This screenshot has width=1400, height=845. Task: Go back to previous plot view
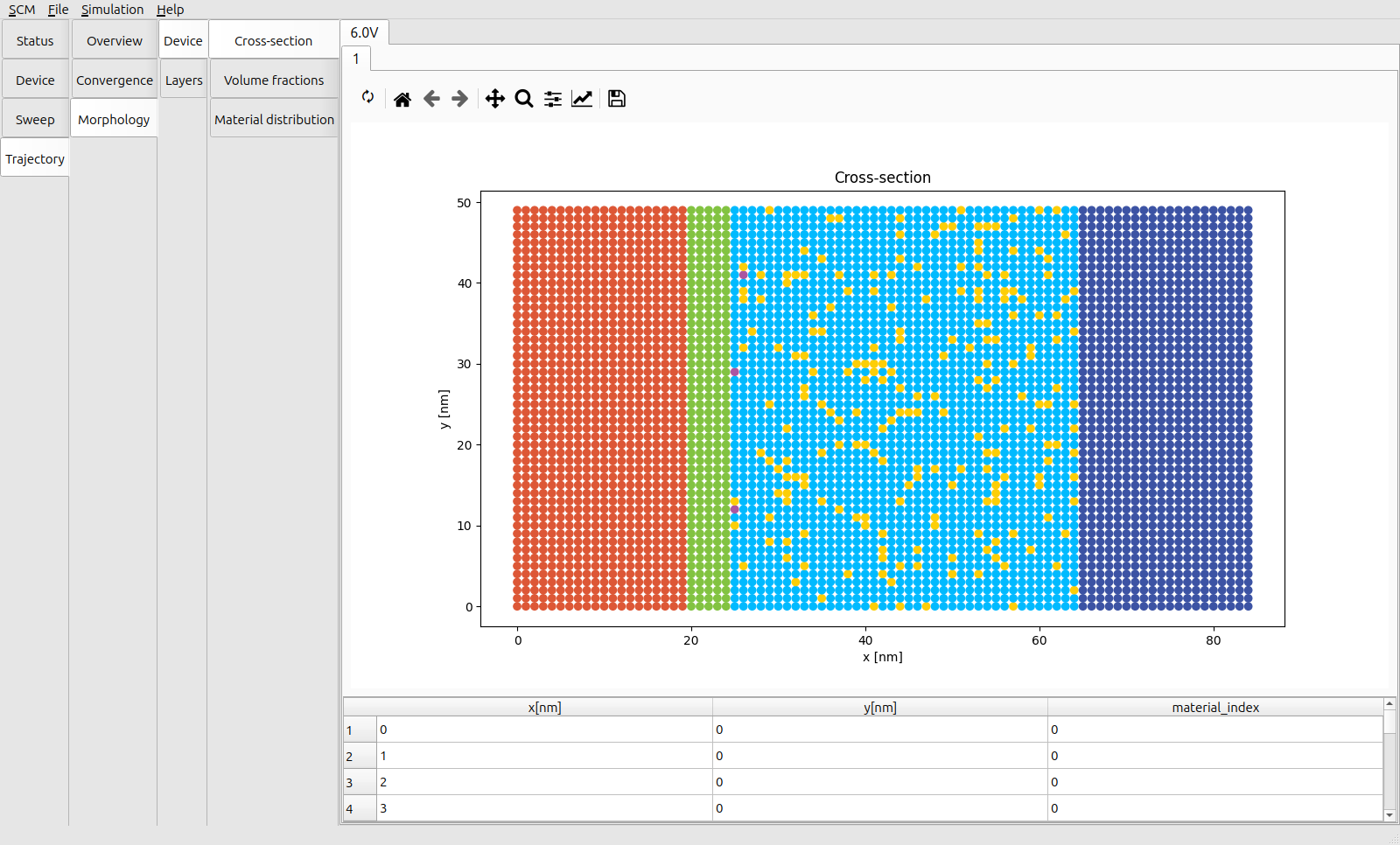pyautogui.click(x=431, y=99)
